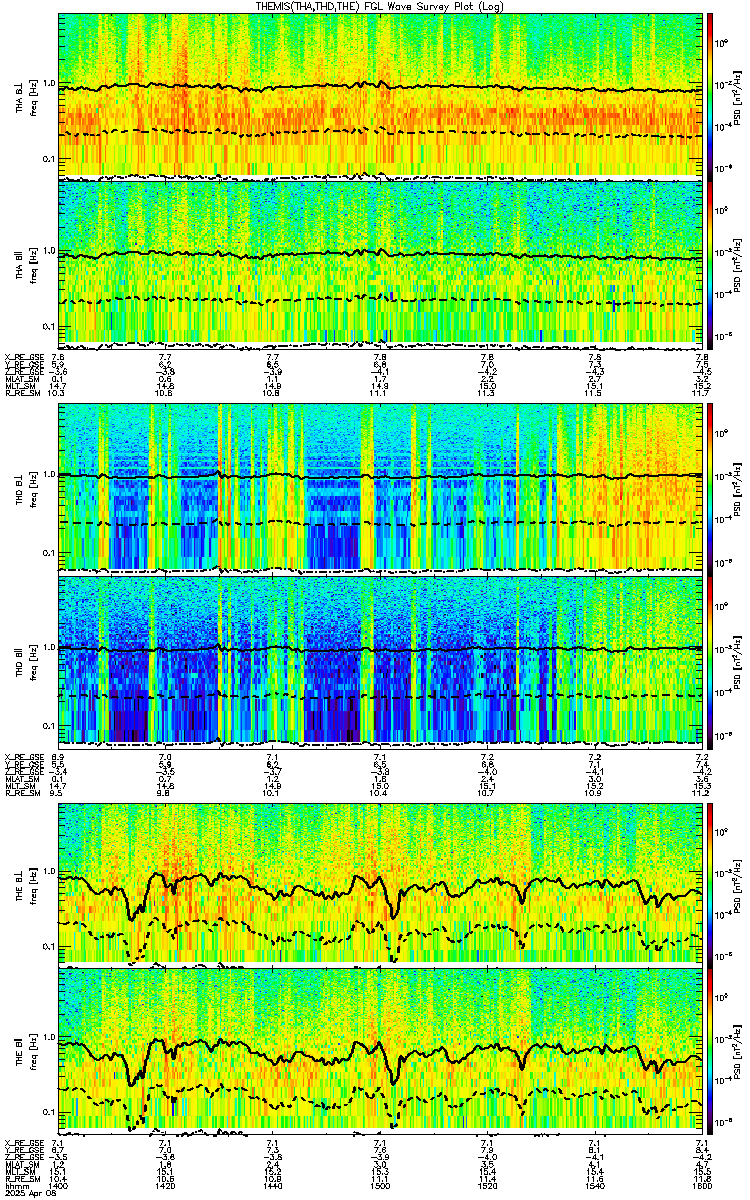Click the THEMIS FGL Wave Survey Plot title
Image resolution: width=750 pixels, height=1200 pixels.
(x=380, y=6)
